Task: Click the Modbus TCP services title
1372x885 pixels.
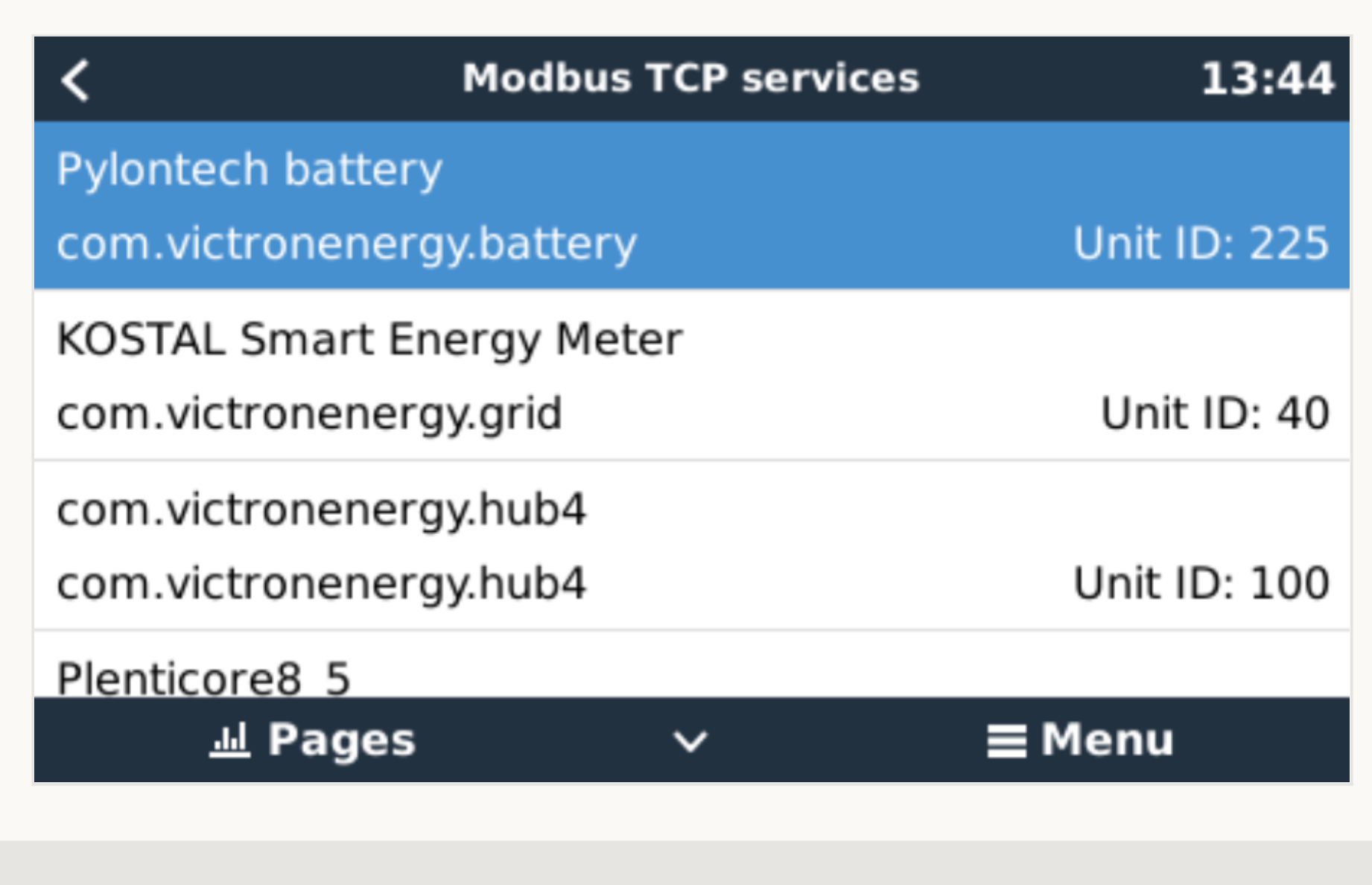Action: [690, 78]
